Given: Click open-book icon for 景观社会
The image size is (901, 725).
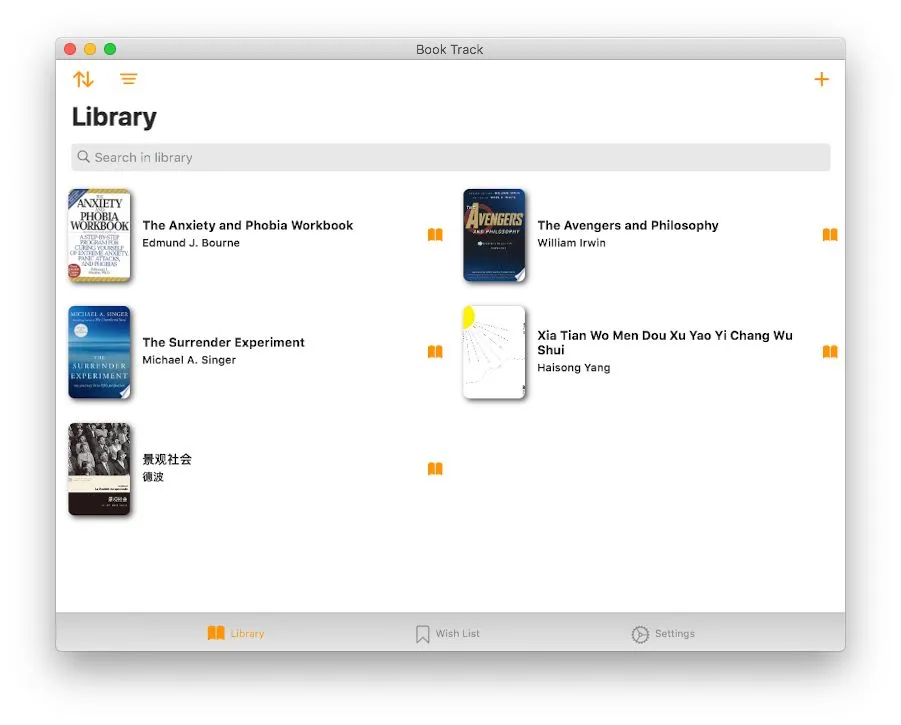Looking at the screenshot, I should pos(435,469).
